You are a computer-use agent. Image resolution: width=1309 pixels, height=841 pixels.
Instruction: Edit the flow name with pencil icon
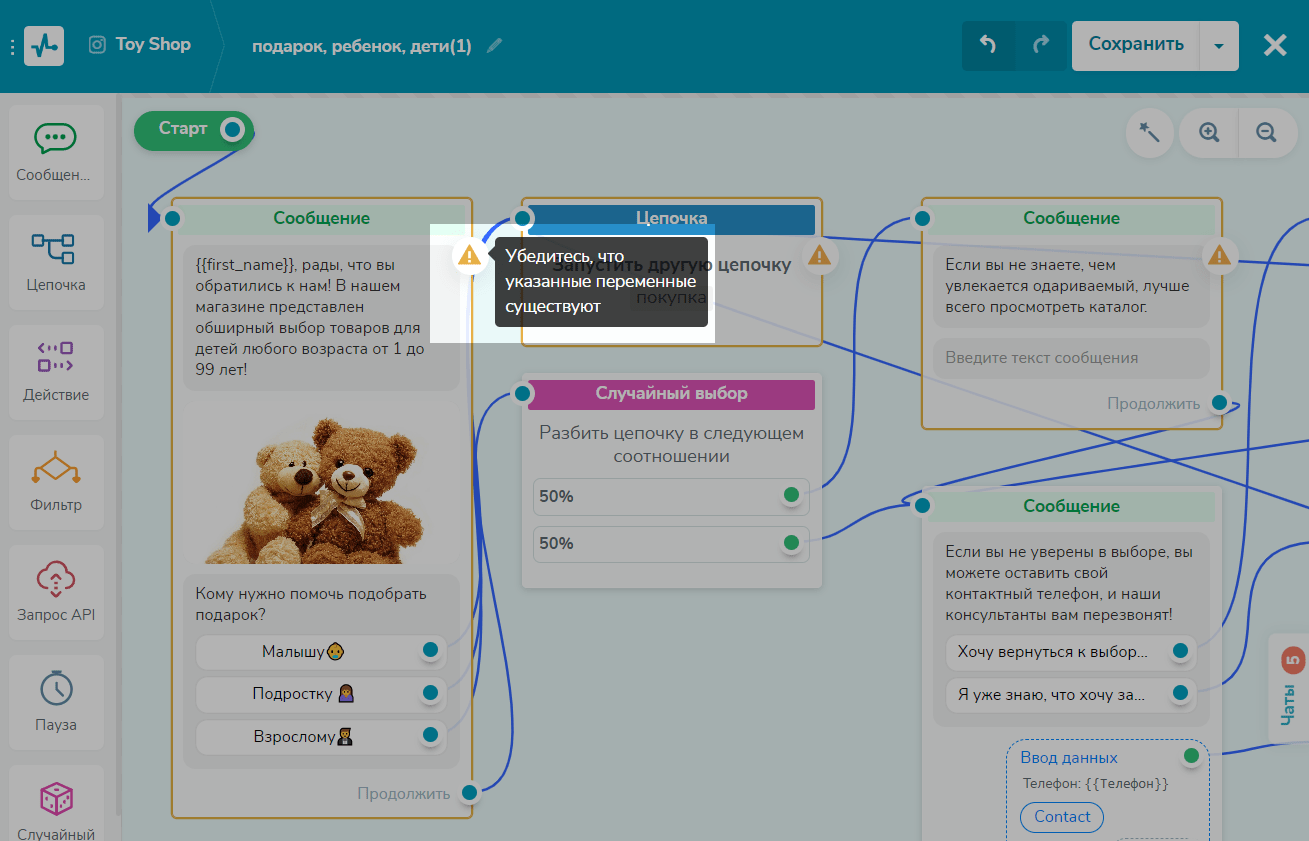[494, 46]
